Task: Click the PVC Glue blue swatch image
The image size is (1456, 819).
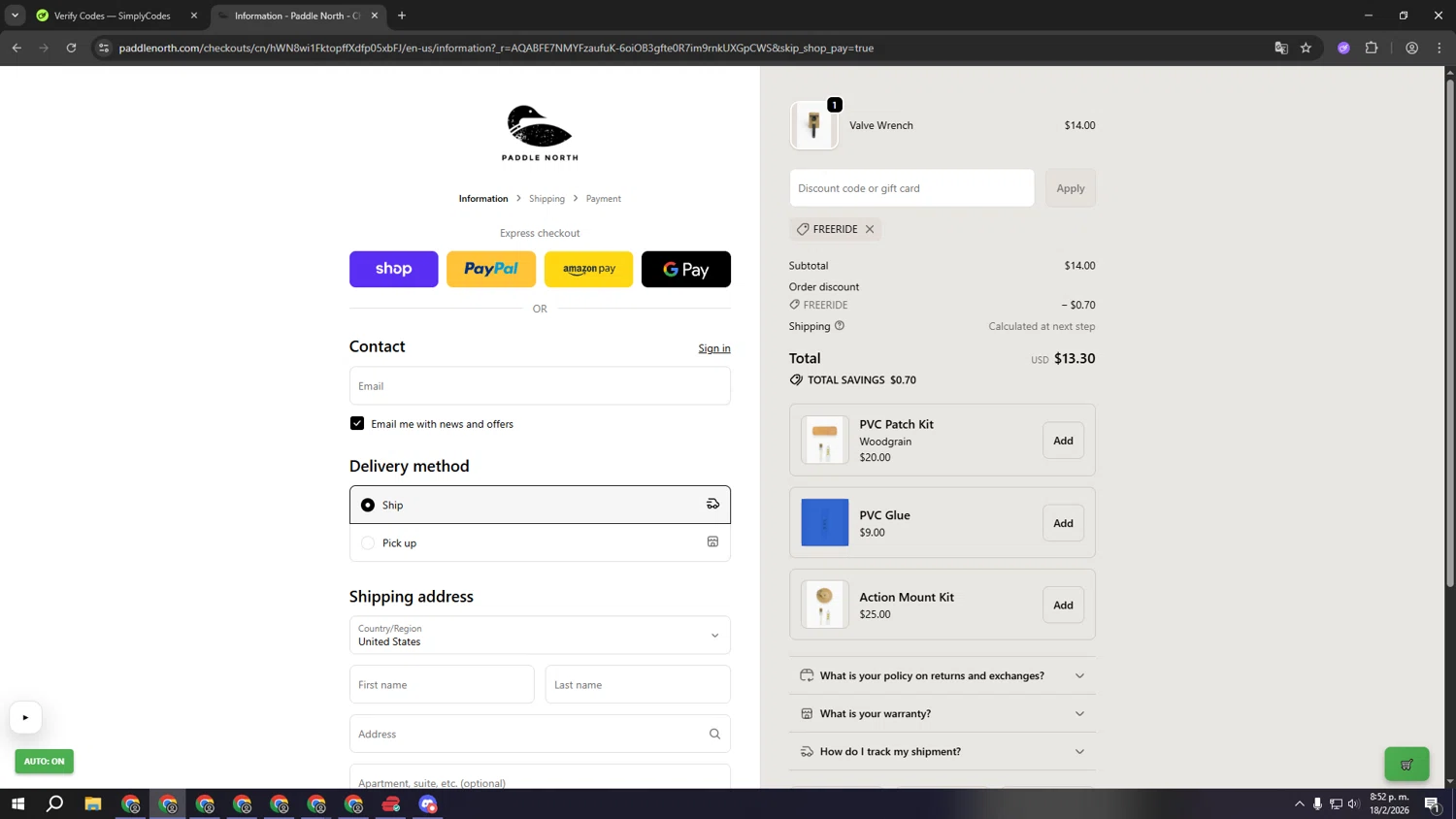Action: 825,522
